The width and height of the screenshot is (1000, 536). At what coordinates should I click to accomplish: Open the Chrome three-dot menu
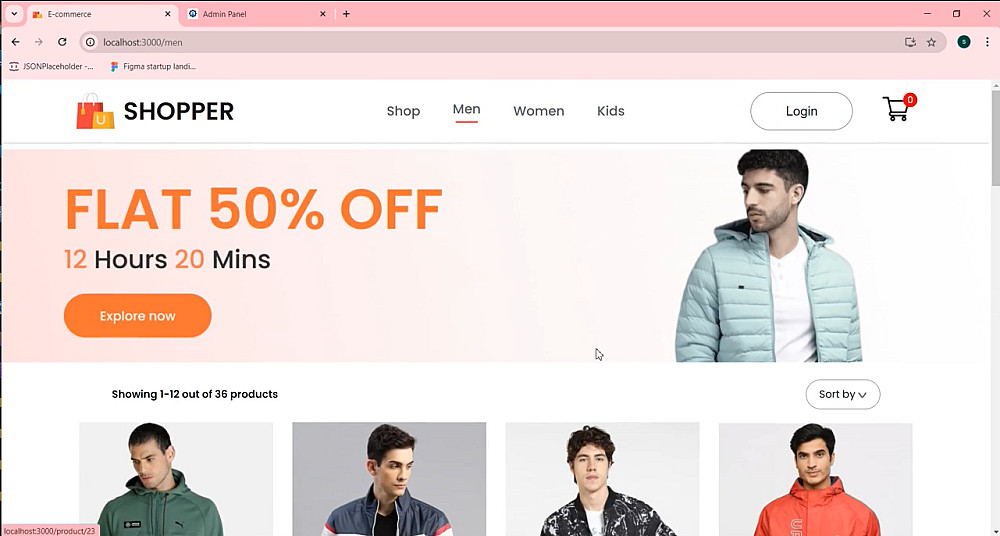point(987,42)
